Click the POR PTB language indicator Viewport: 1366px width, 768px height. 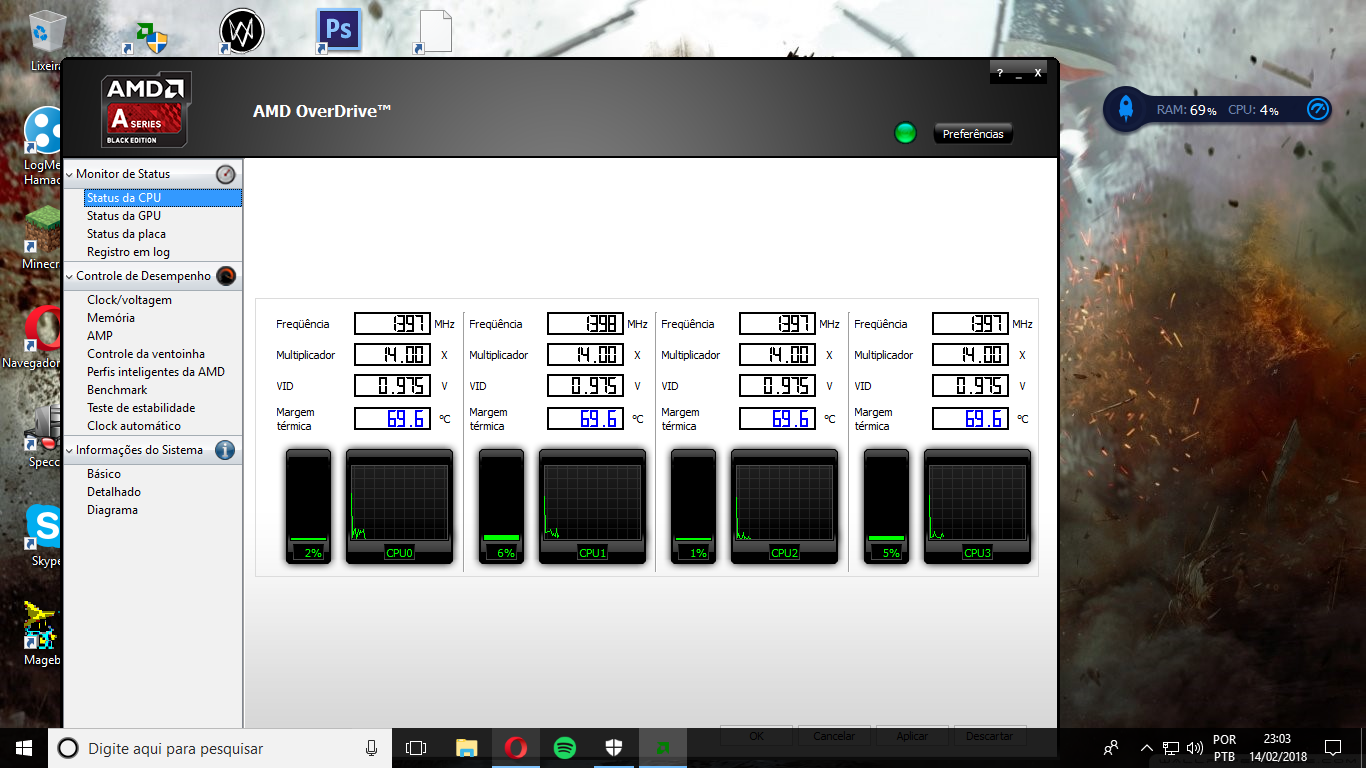[1224, 748]
